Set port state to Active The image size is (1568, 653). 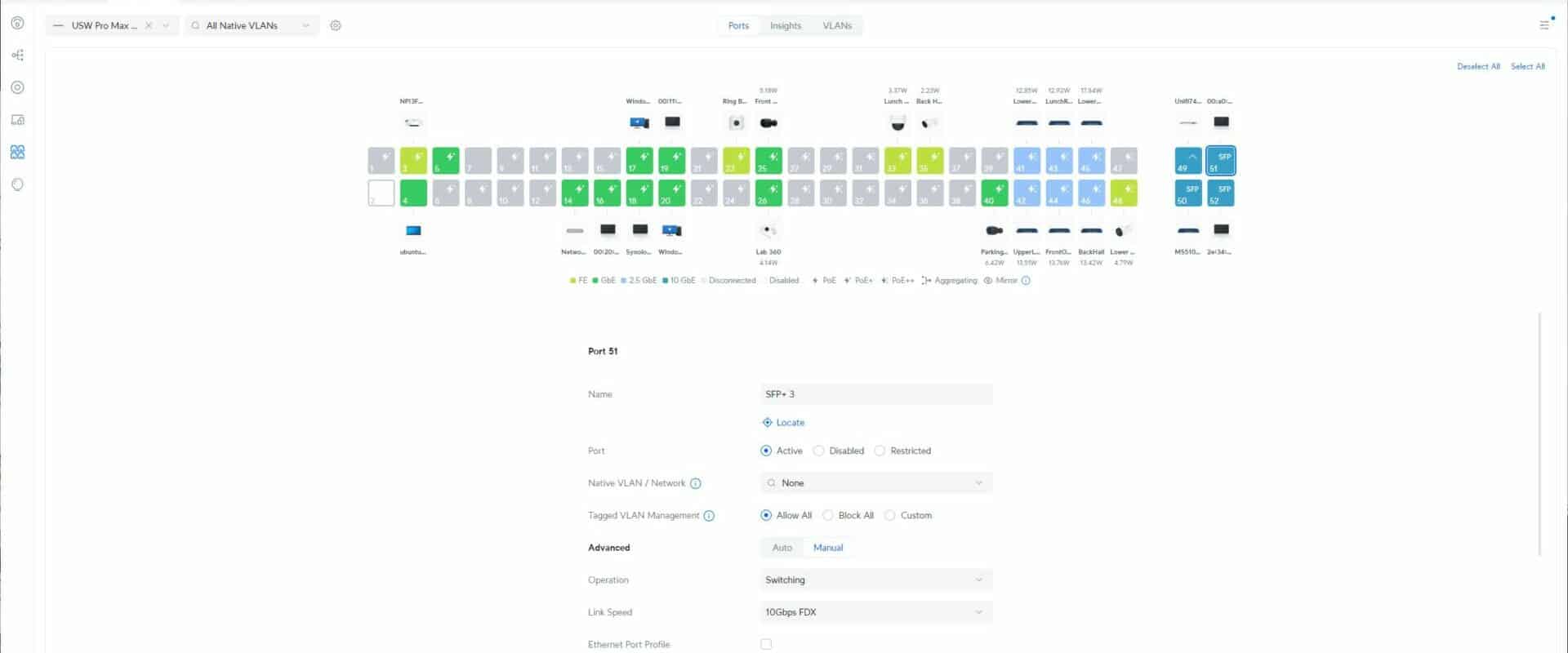click(766, 451)
